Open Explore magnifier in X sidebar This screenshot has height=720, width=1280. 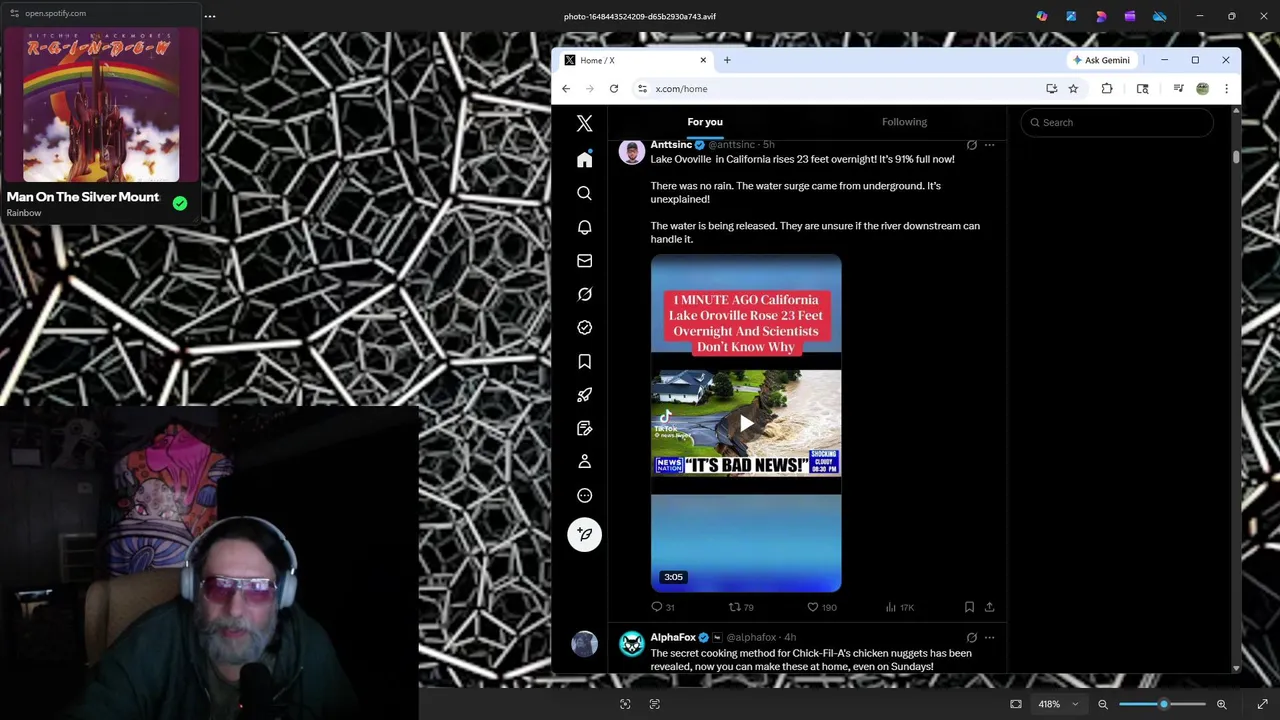click(584, 193)
